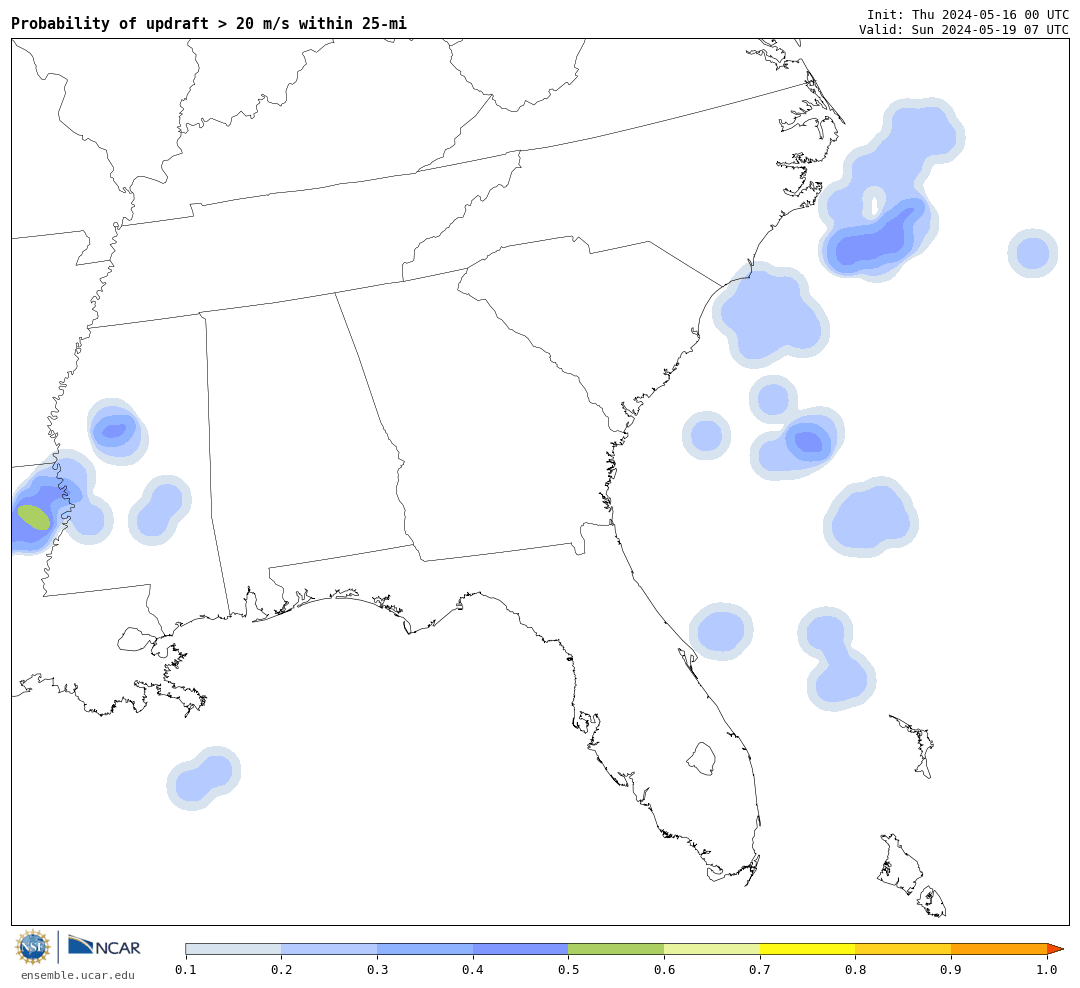
Task: Click the probability blob in the Gulf of Mexico
Action: pos(203,778)
